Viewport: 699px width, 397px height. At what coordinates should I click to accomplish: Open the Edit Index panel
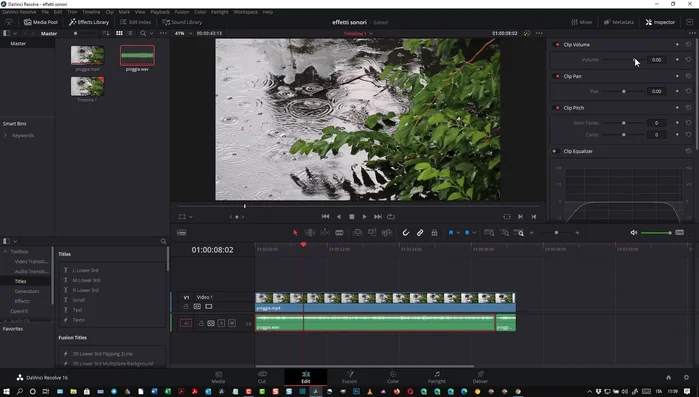(136, 22)
